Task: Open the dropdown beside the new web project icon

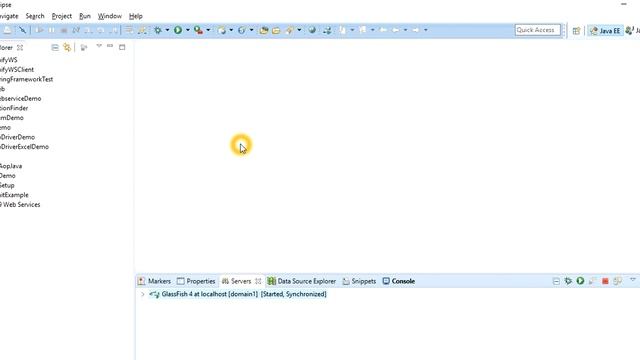Action: click(231, 30)
